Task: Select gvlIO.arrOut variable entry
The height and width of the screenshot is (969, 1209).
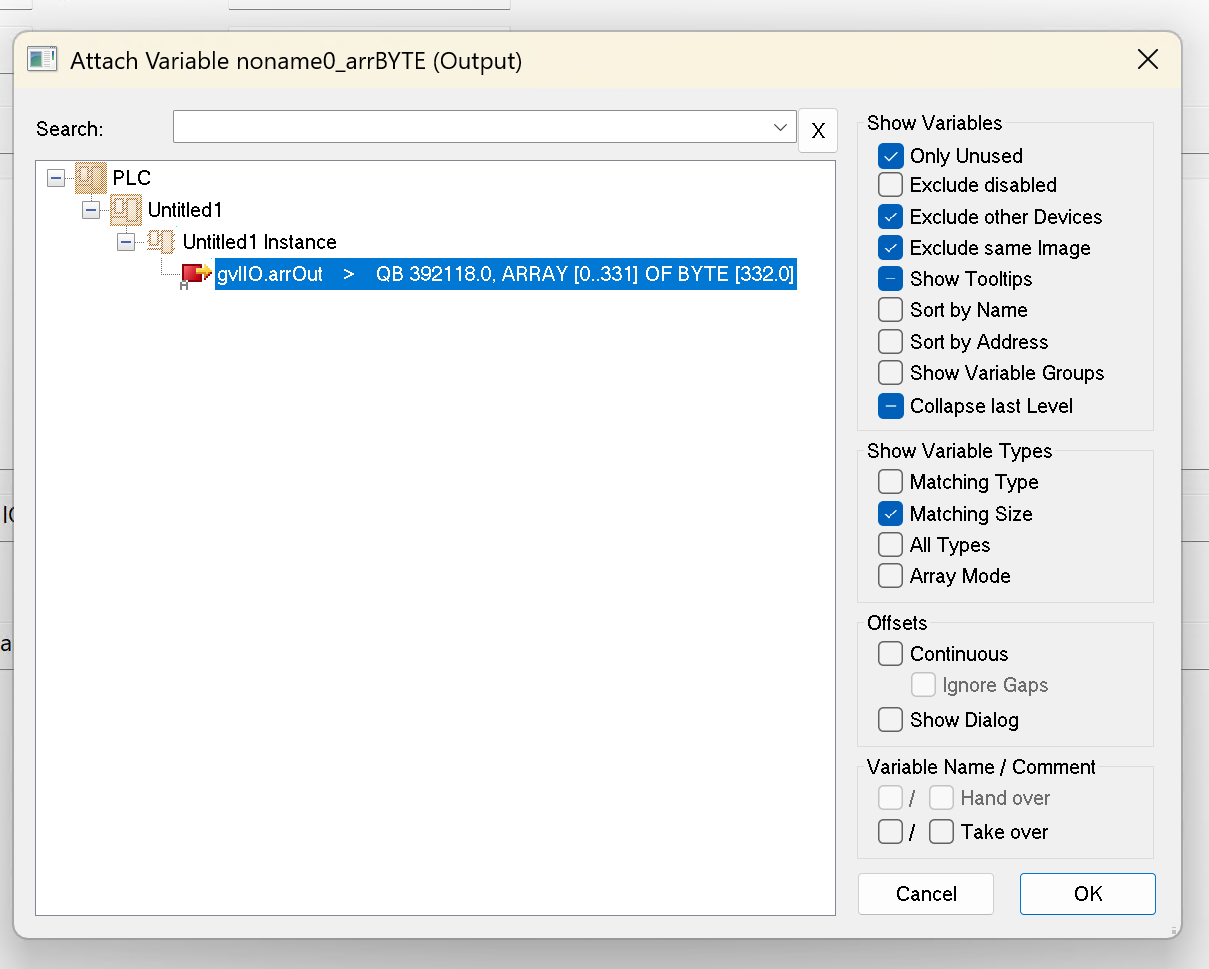Action: 505,274
